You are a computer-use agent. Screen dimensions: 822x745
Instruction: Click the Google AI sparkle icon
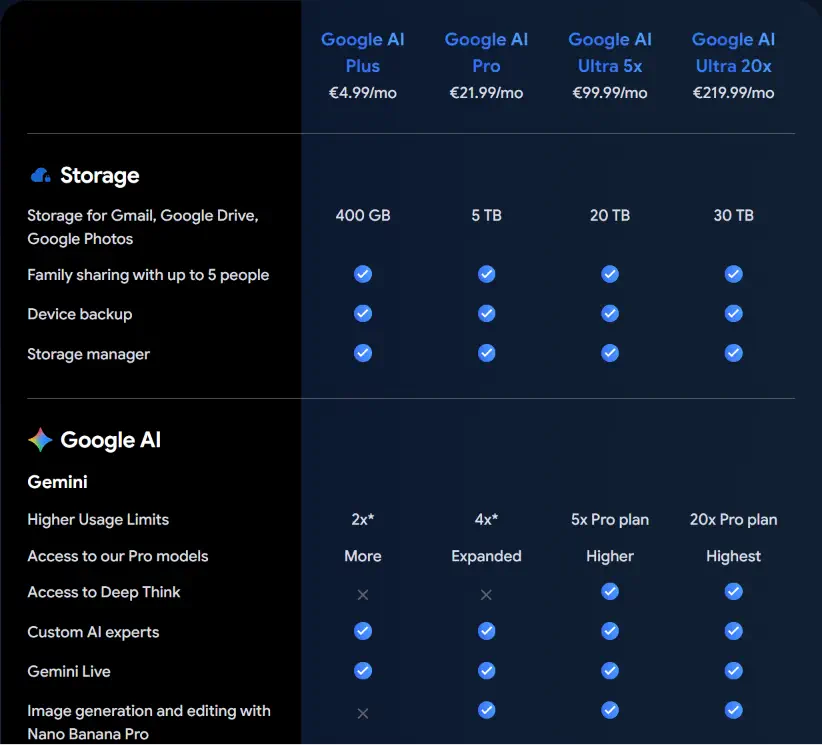click(x=40, y=440)
